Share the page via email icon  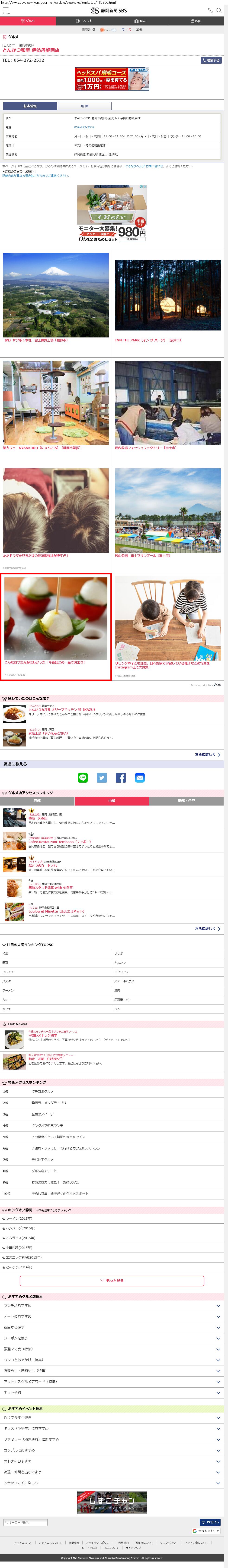pos(140,777)
